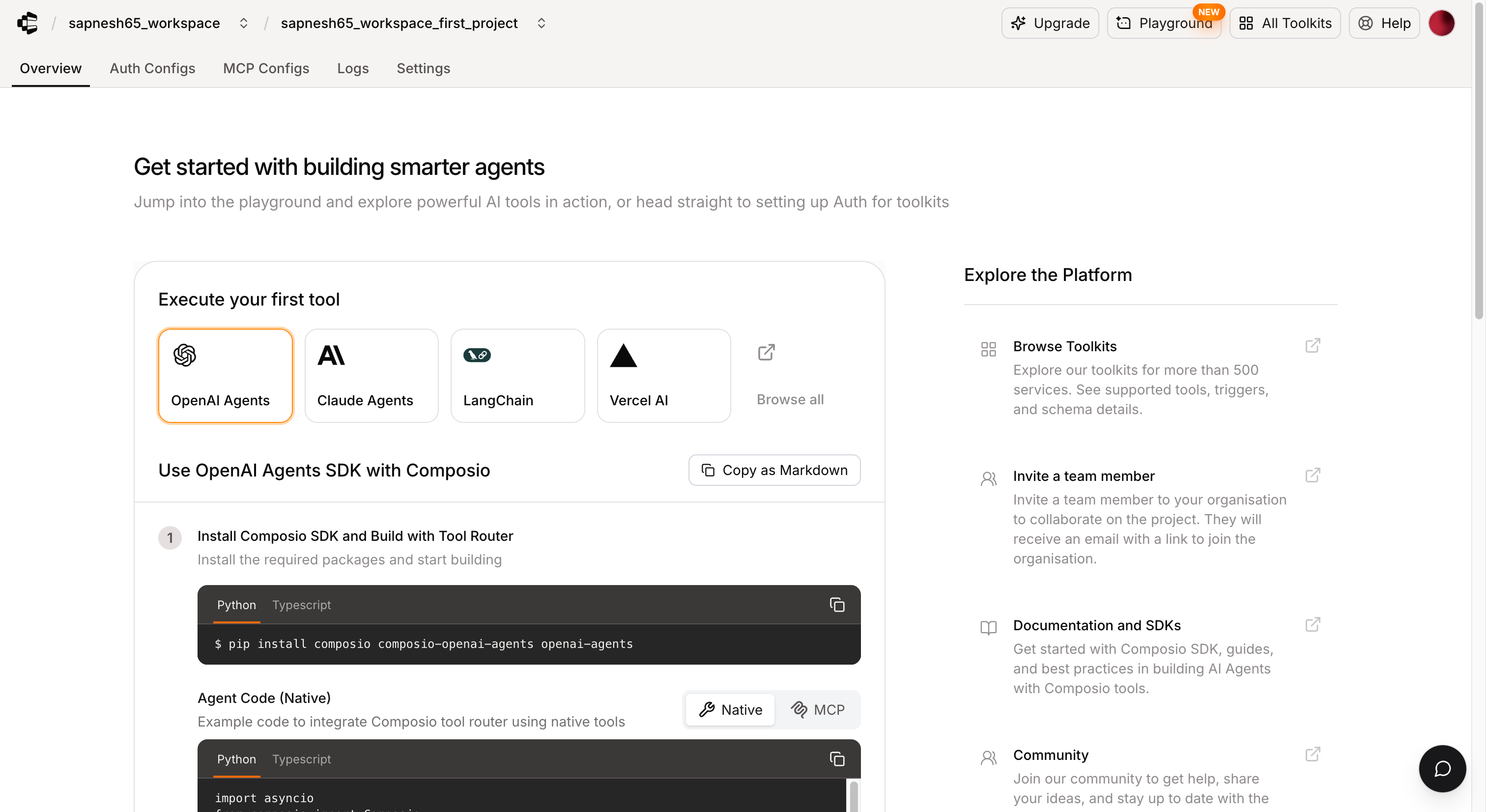Select the LangChain framework card
Viewport: 1486px width, 812px height.
point(517,375)
